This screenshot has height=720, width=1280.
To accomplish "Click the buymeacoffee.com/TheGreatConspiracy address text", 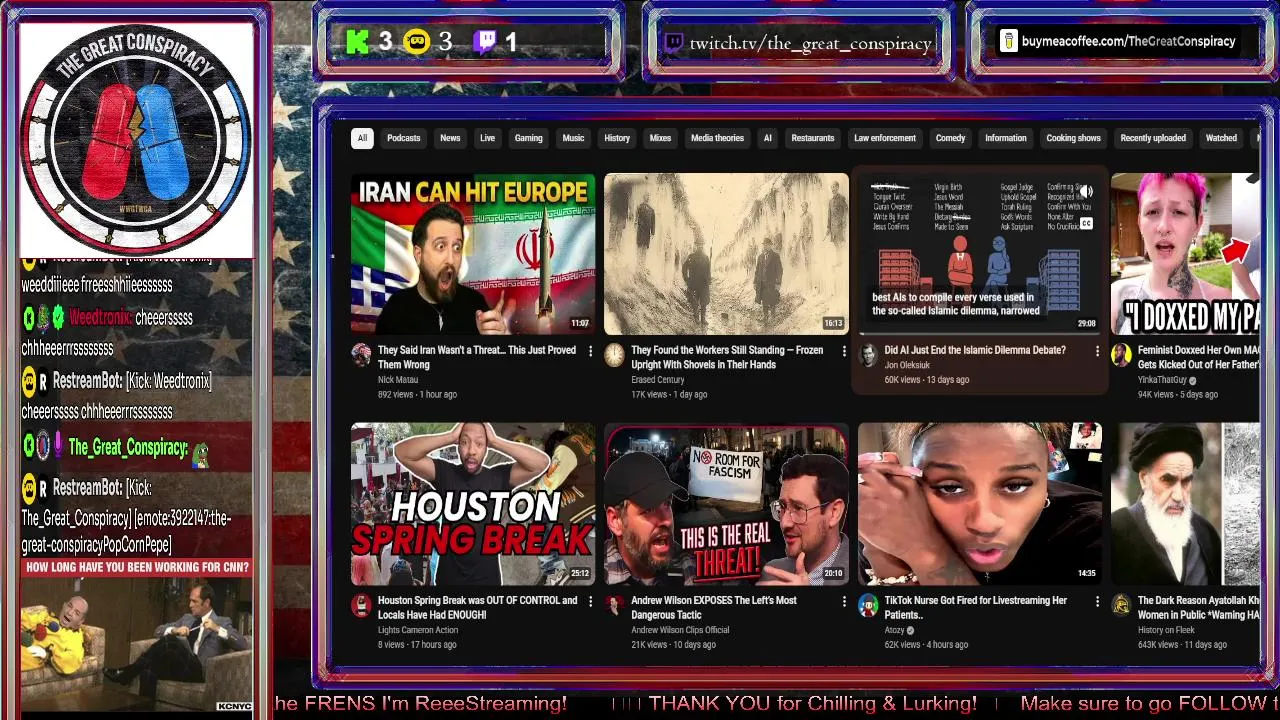I will coord(1129,41).
